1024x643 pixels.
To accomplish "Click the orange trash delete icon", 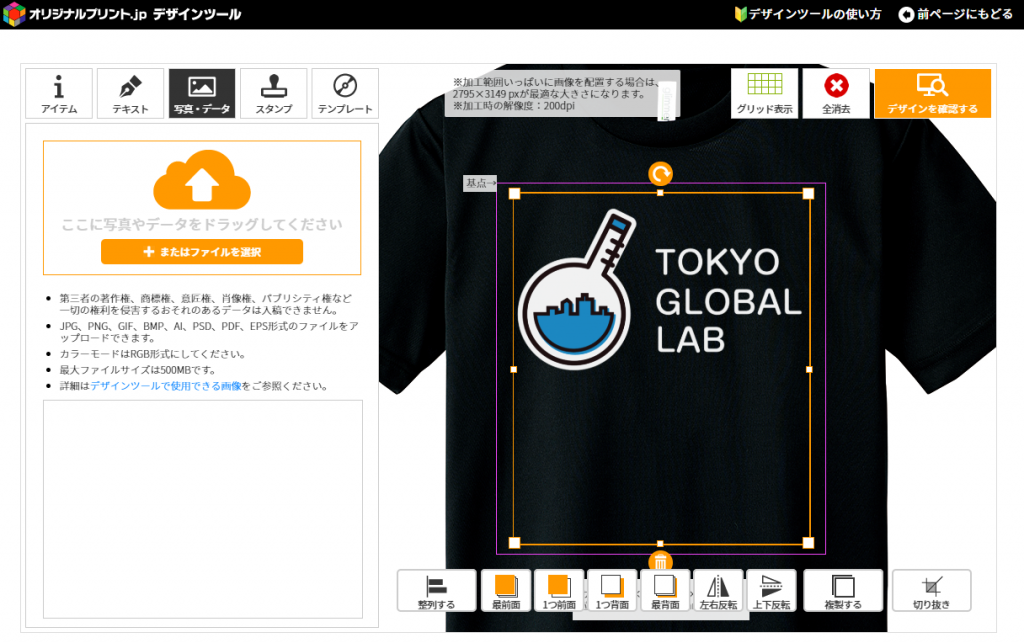I will point(660,561).
